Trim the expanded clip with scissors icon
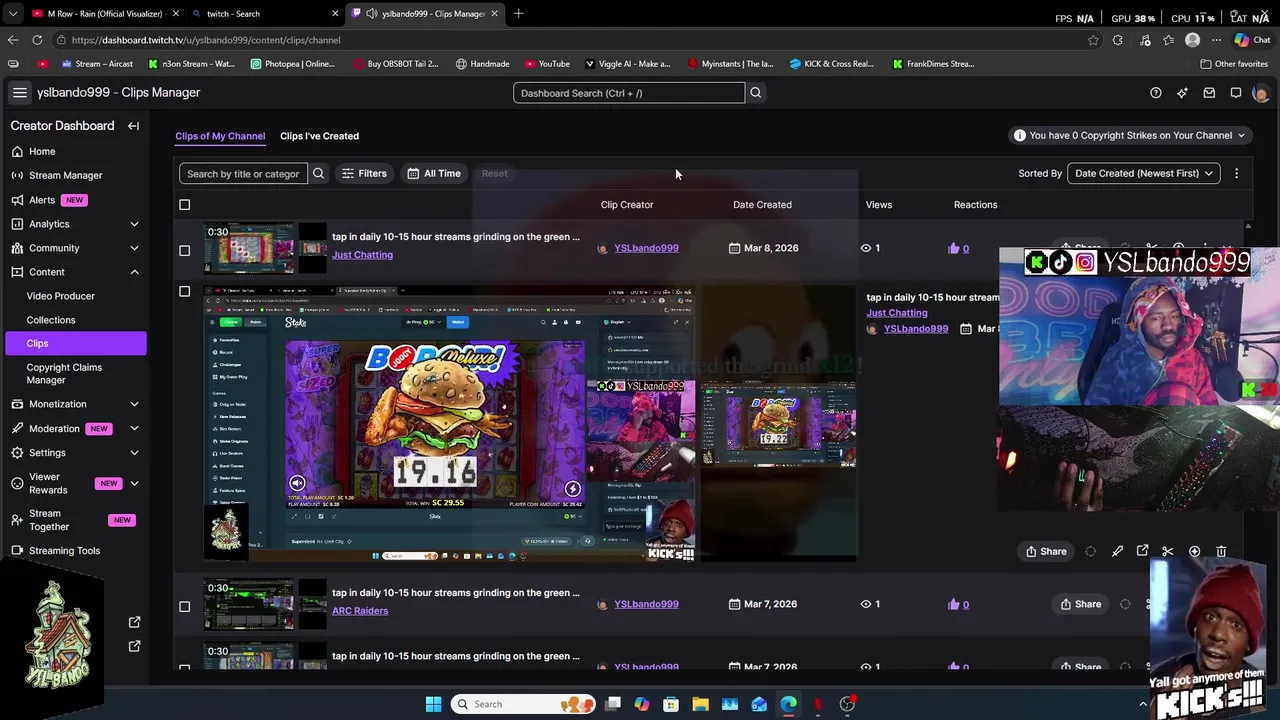 [x=1167, y=551]
